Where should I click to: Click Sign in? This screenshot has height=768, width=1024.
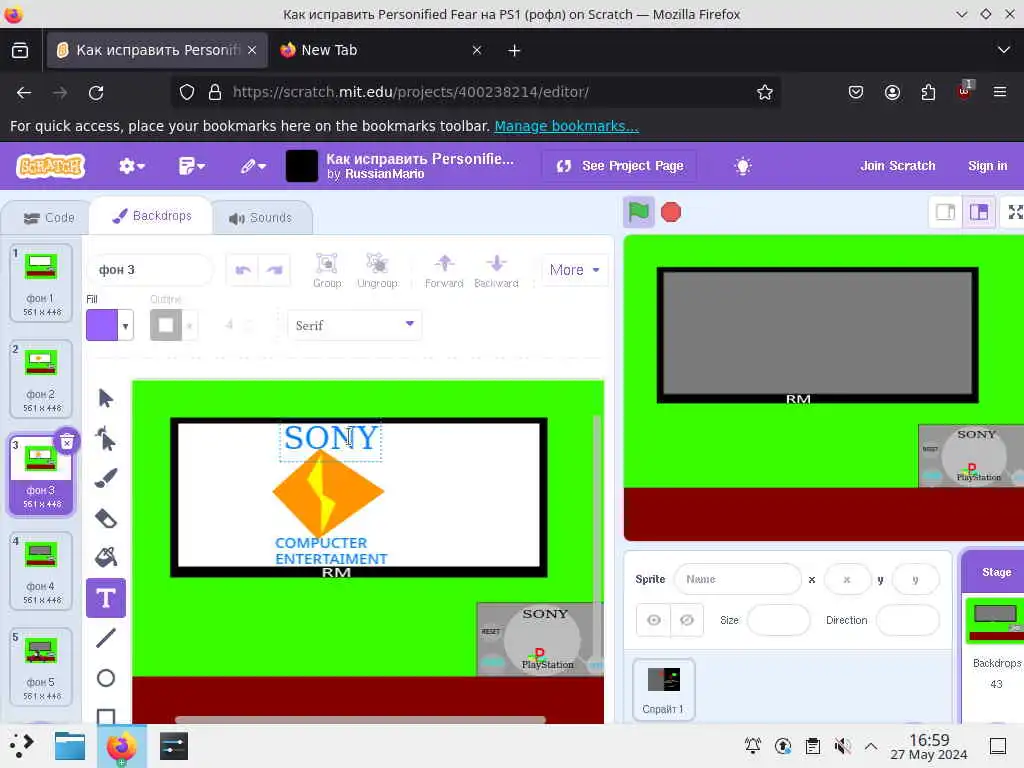click(x=987, y=166)
